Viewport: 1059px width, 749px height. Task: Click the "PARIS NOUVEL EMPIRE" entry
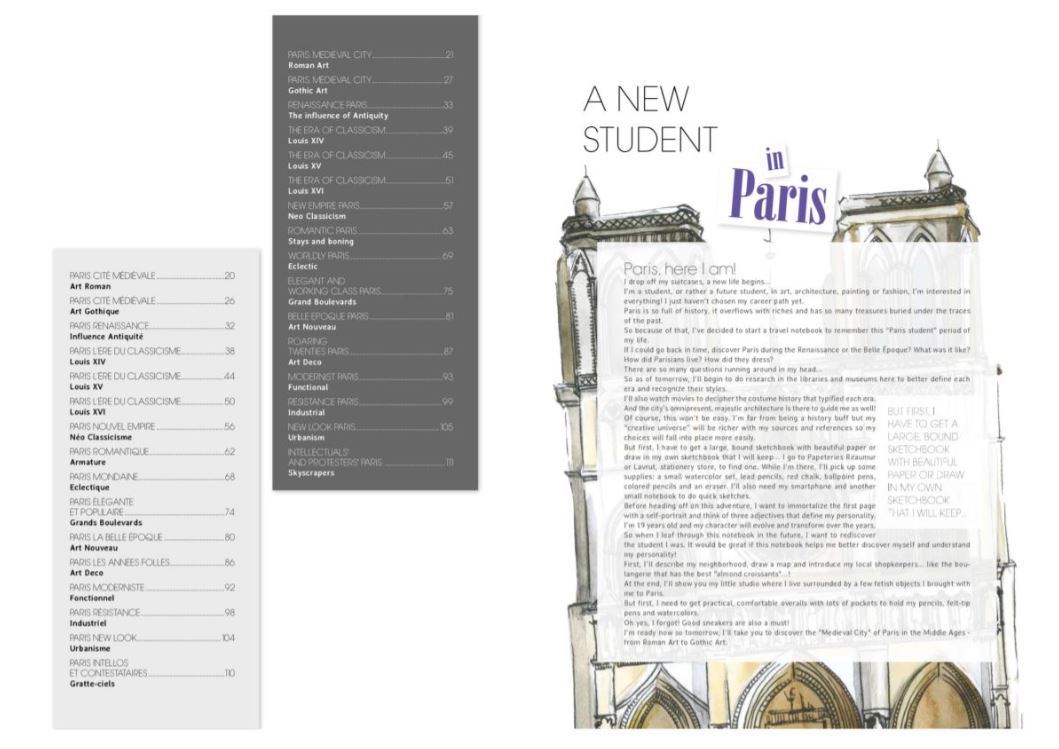coord(152,426)
